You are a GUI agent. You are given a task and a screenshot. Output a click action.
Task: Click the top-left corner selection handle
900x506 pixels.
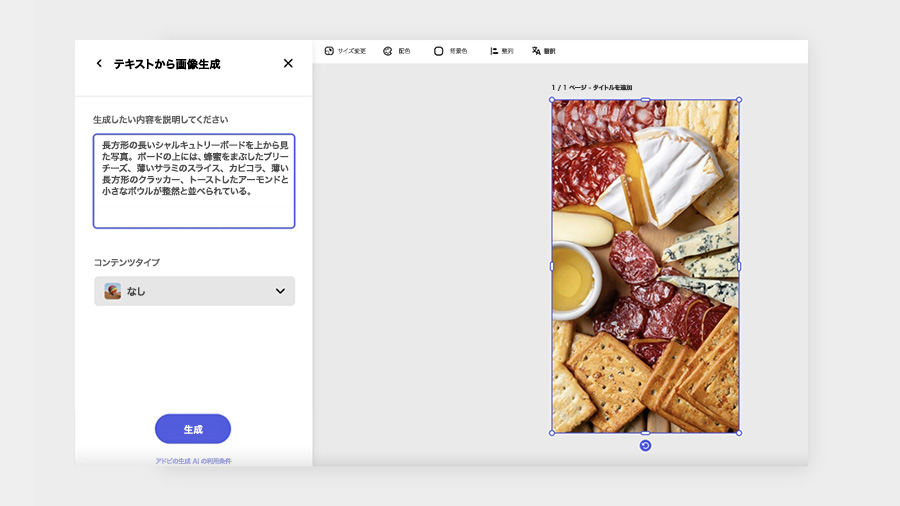[552, 100]
